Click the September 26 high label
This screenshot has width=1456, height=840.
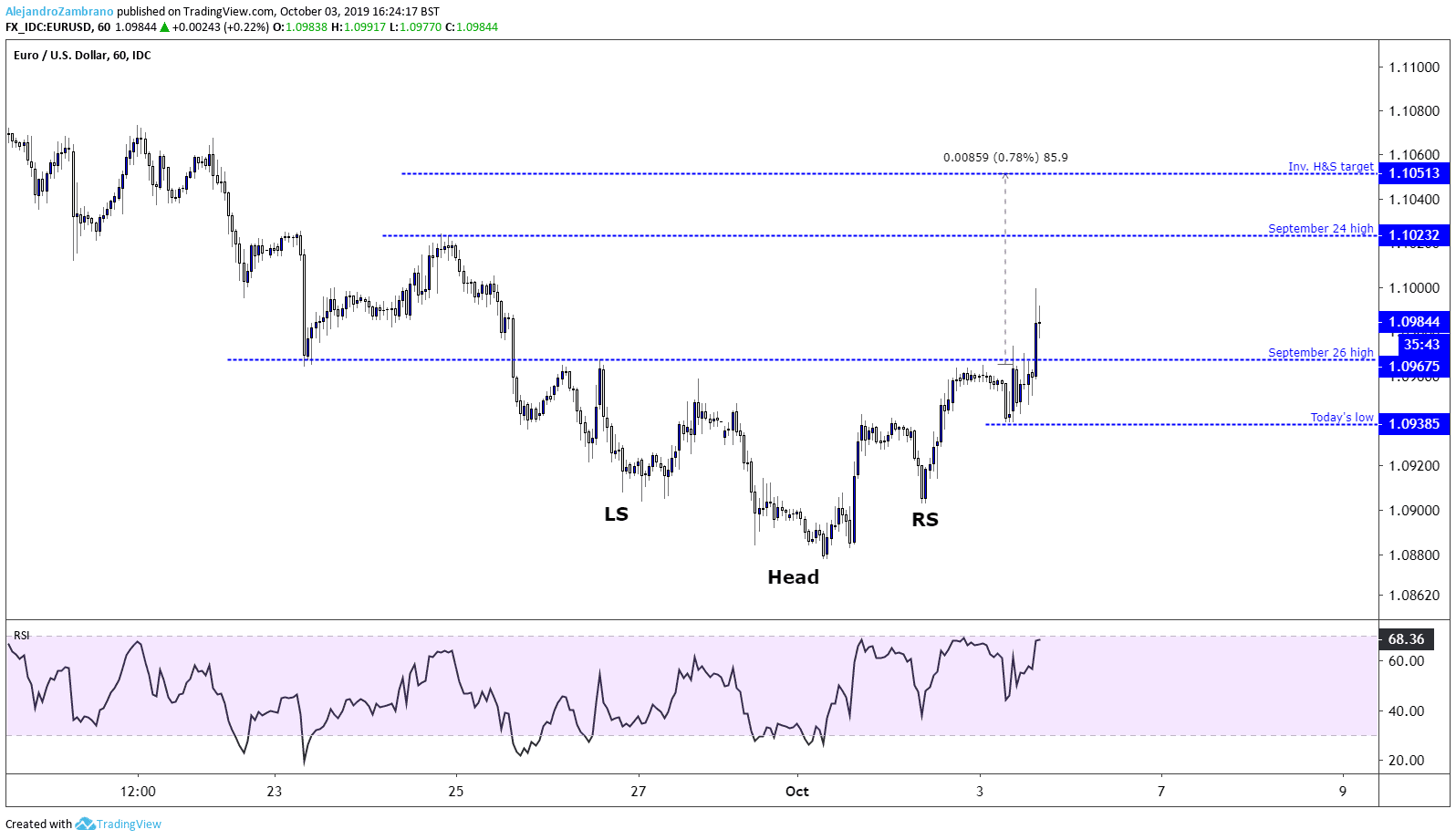coord(1320,352)
